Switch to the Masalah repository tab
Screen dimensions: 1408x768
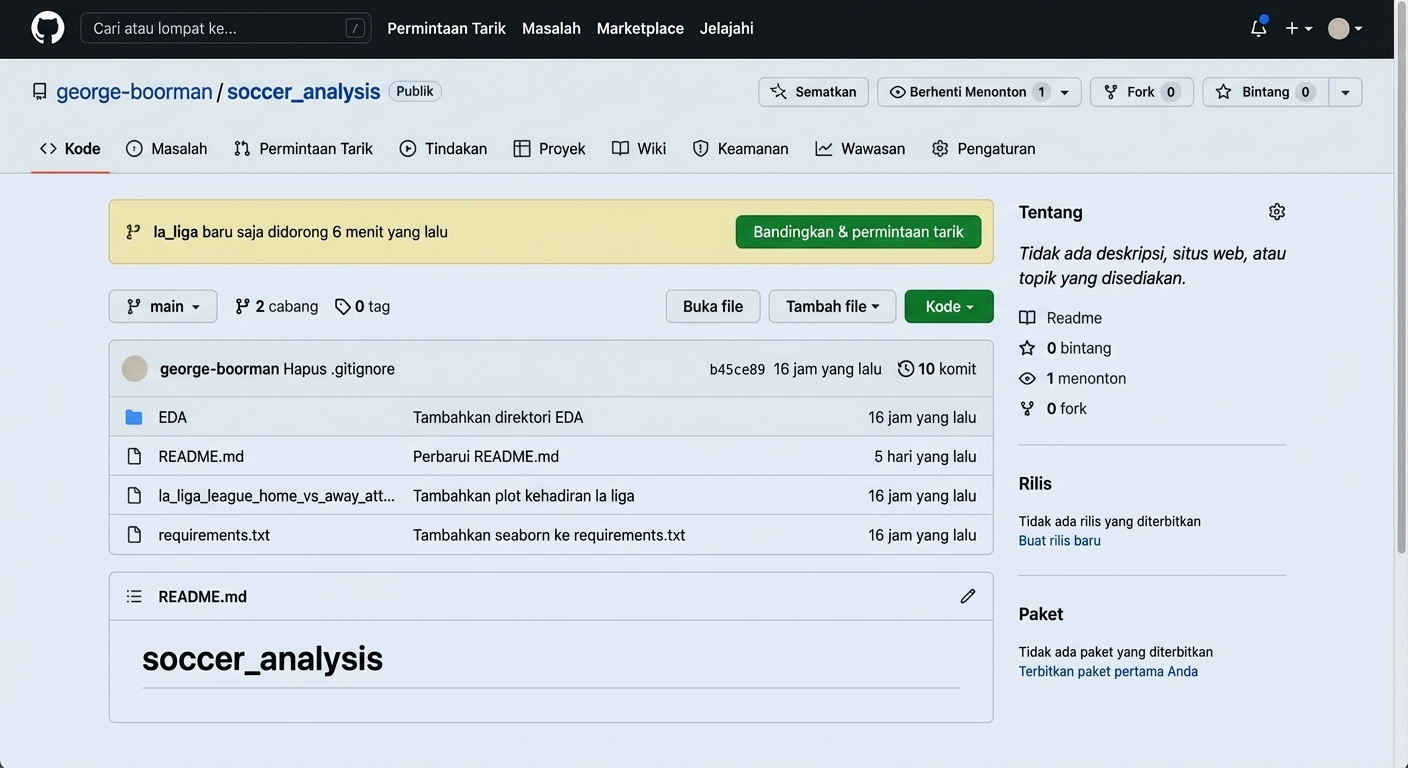(x=167, y=149)
